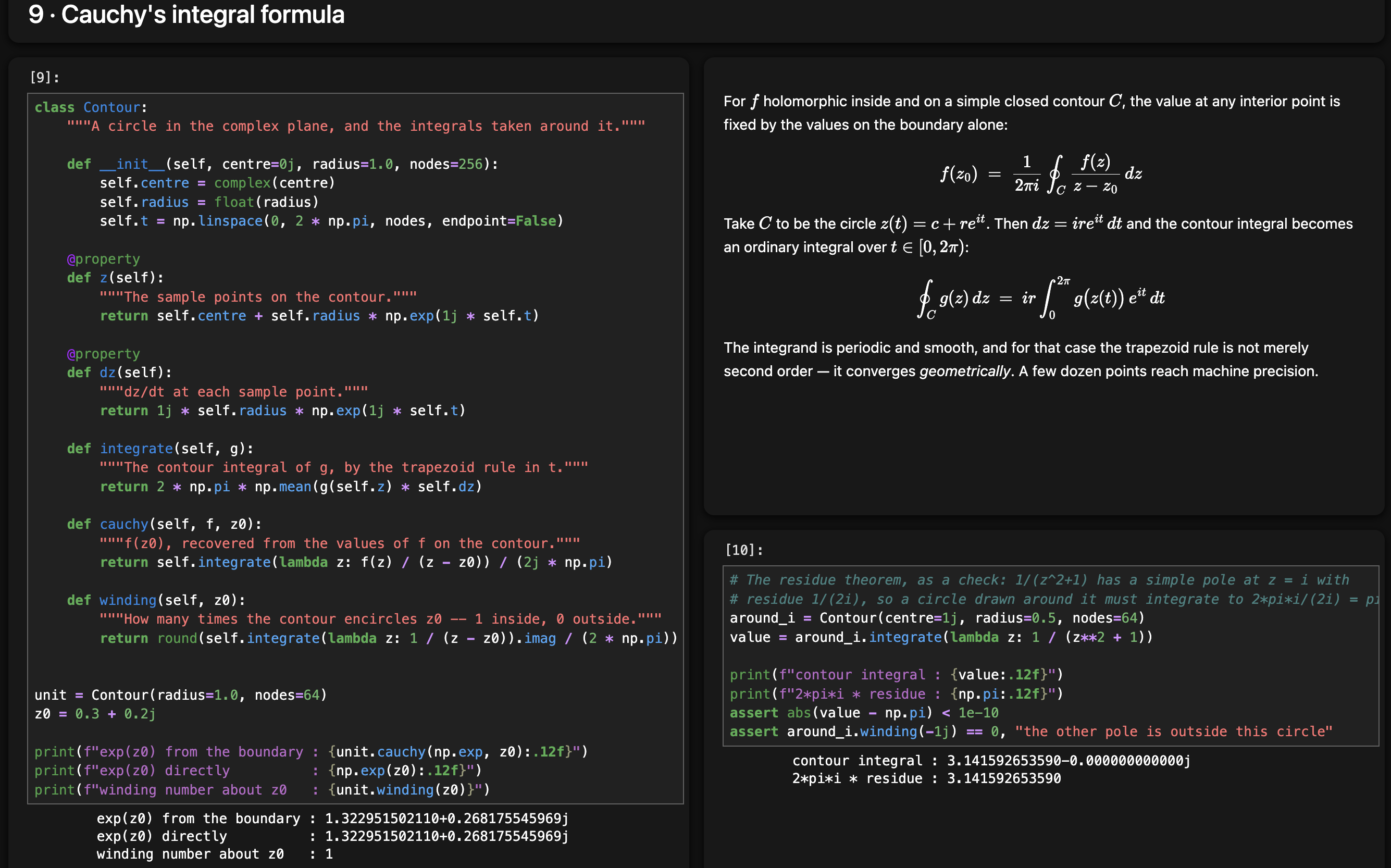
Task: Click the Cauchy integral formula equation f(z0)
Action: pyautogui.click(x=1041, y=174)
